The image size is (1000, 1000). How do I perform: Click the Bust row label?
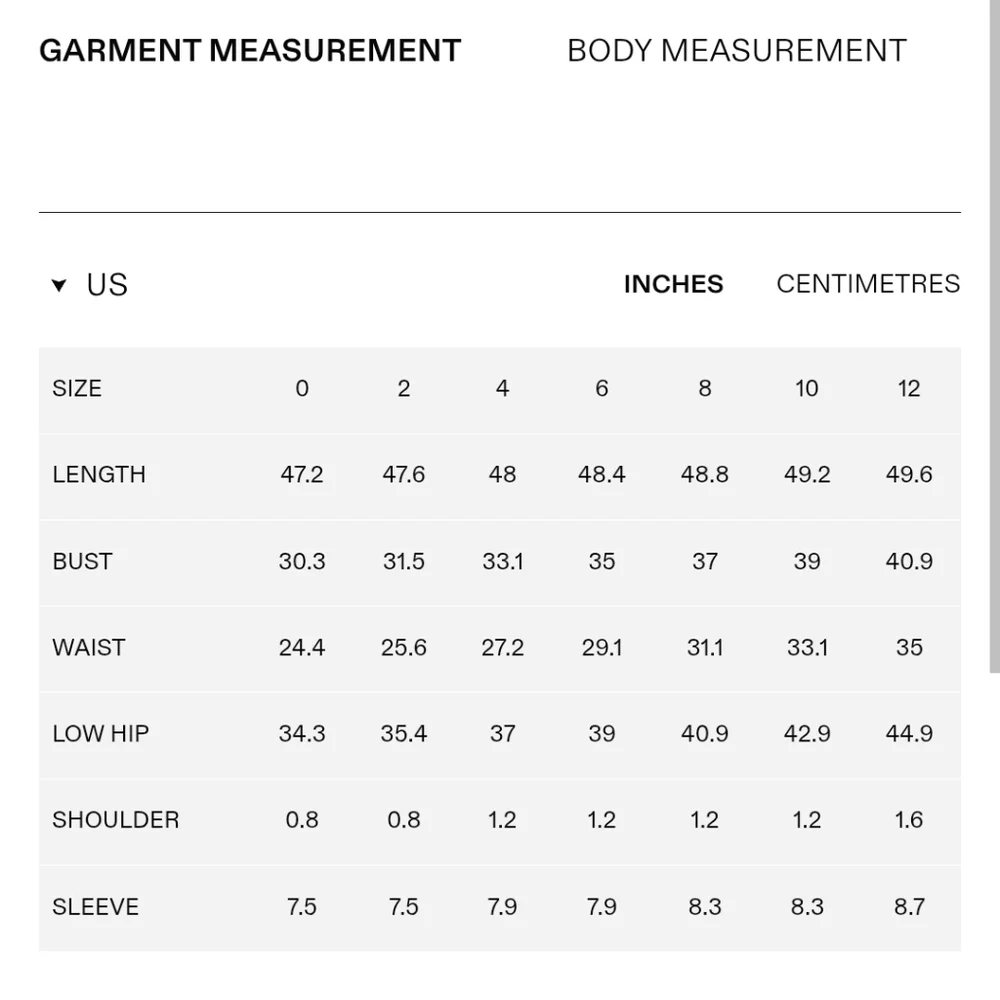[x=82, y=562]
